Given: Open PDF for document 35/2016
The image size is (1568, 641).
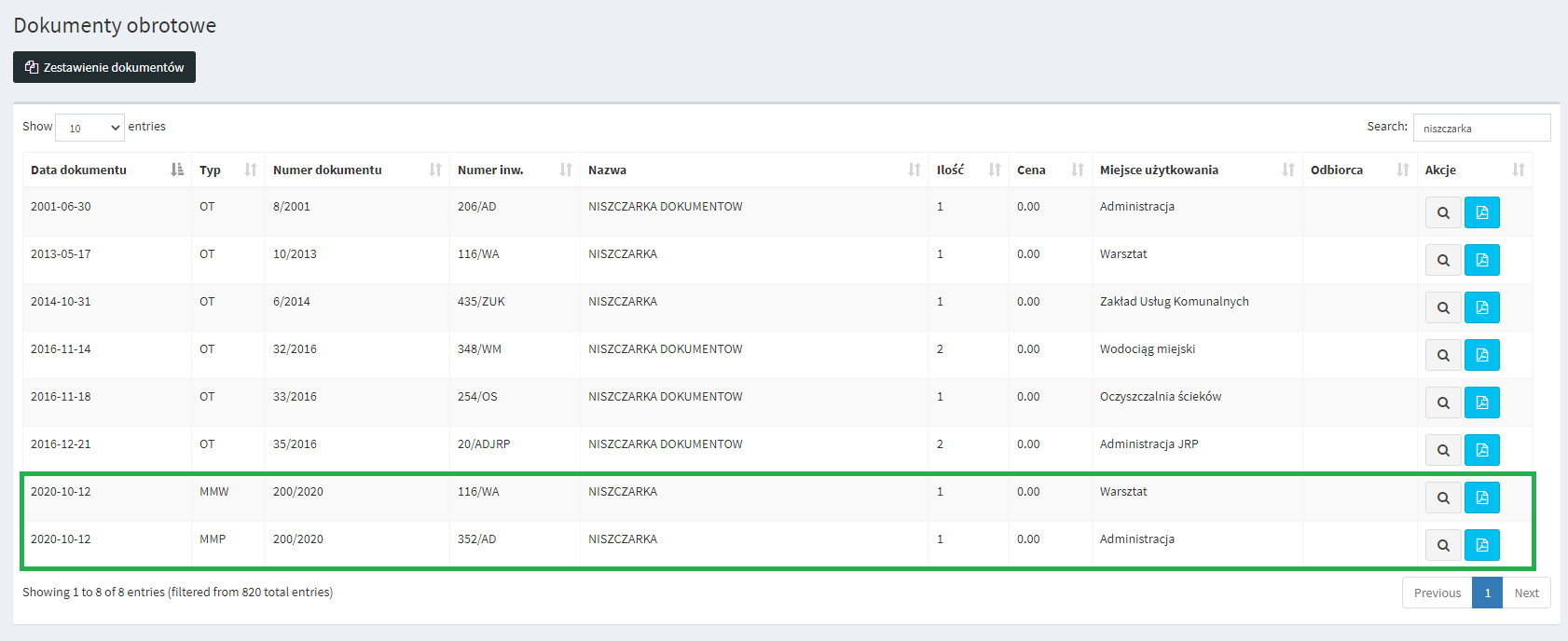Looking at the screenshot, I should pos(1481,451).
